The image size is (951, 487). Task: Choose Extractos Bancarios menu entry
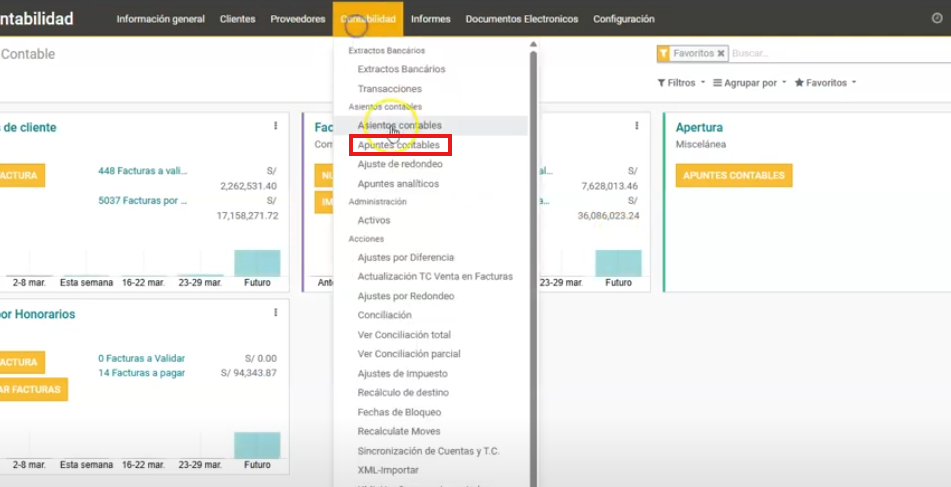click(401, 69)
